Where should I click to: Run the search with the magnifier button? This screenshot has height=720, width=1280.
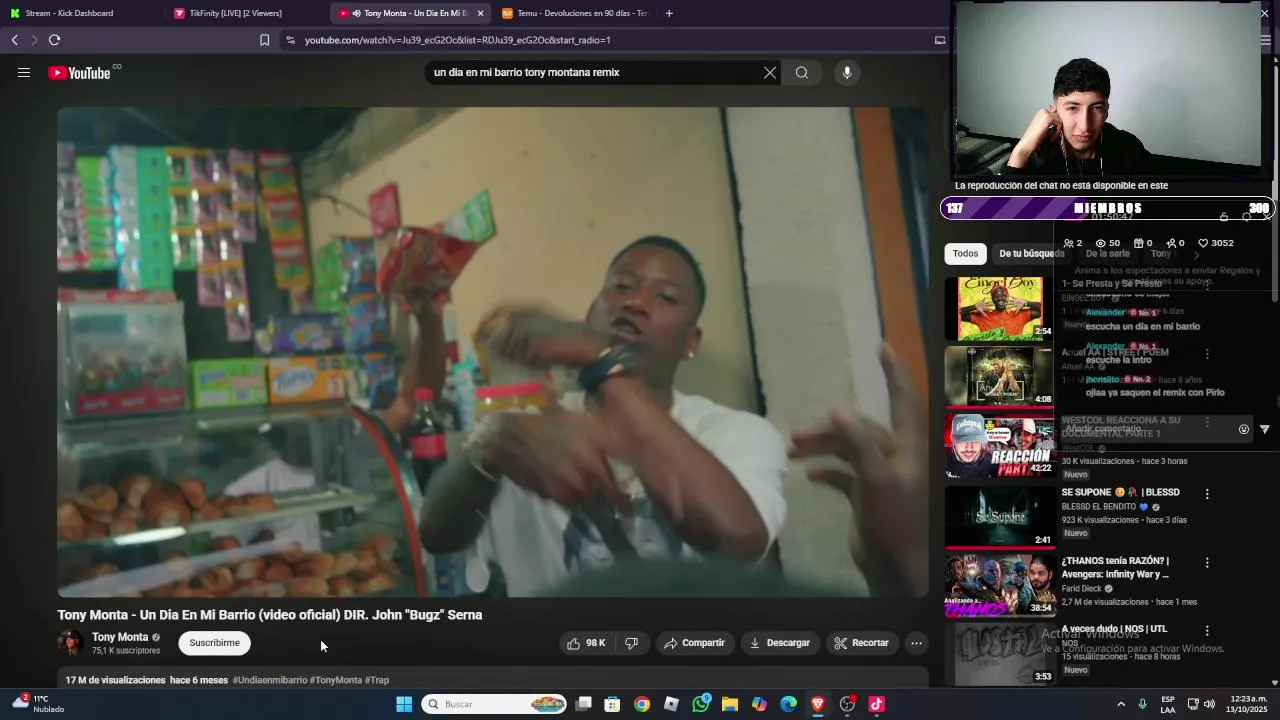coord(802,72)
